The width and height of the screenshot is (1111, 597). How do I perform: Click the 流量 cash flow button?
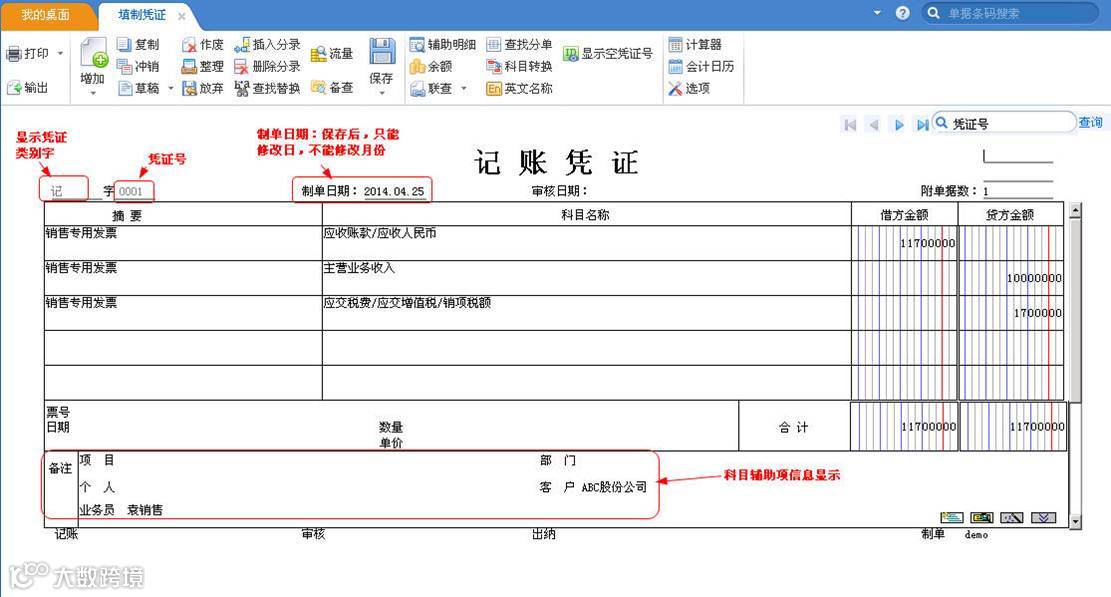(x=332, y=54)
